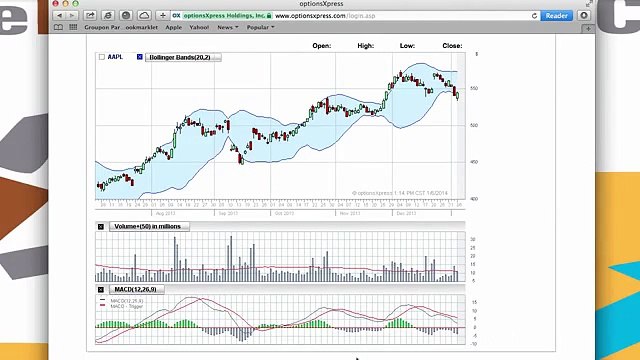The width and height of the screenshot is (640, 360).
Task: Click the 550 price axis value
Action: pyautogui.click(x=474, y=88)
